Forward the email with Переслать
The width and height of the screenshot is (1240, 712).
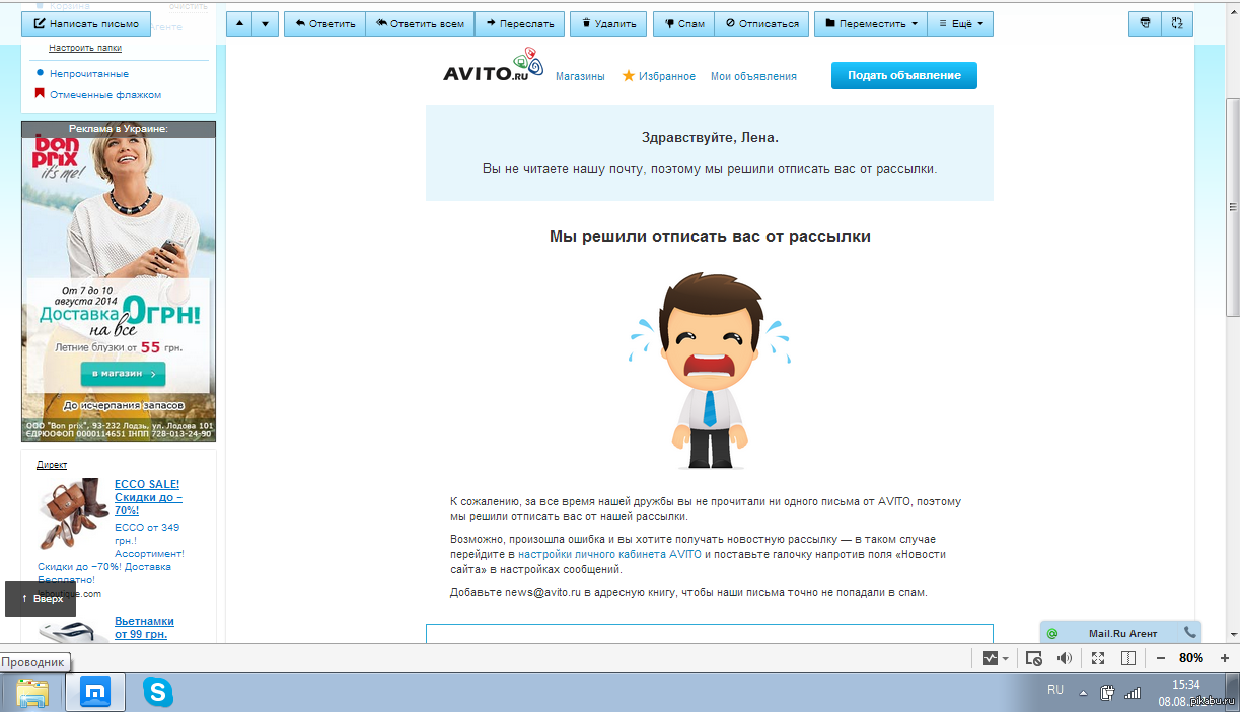pos(520,24)
